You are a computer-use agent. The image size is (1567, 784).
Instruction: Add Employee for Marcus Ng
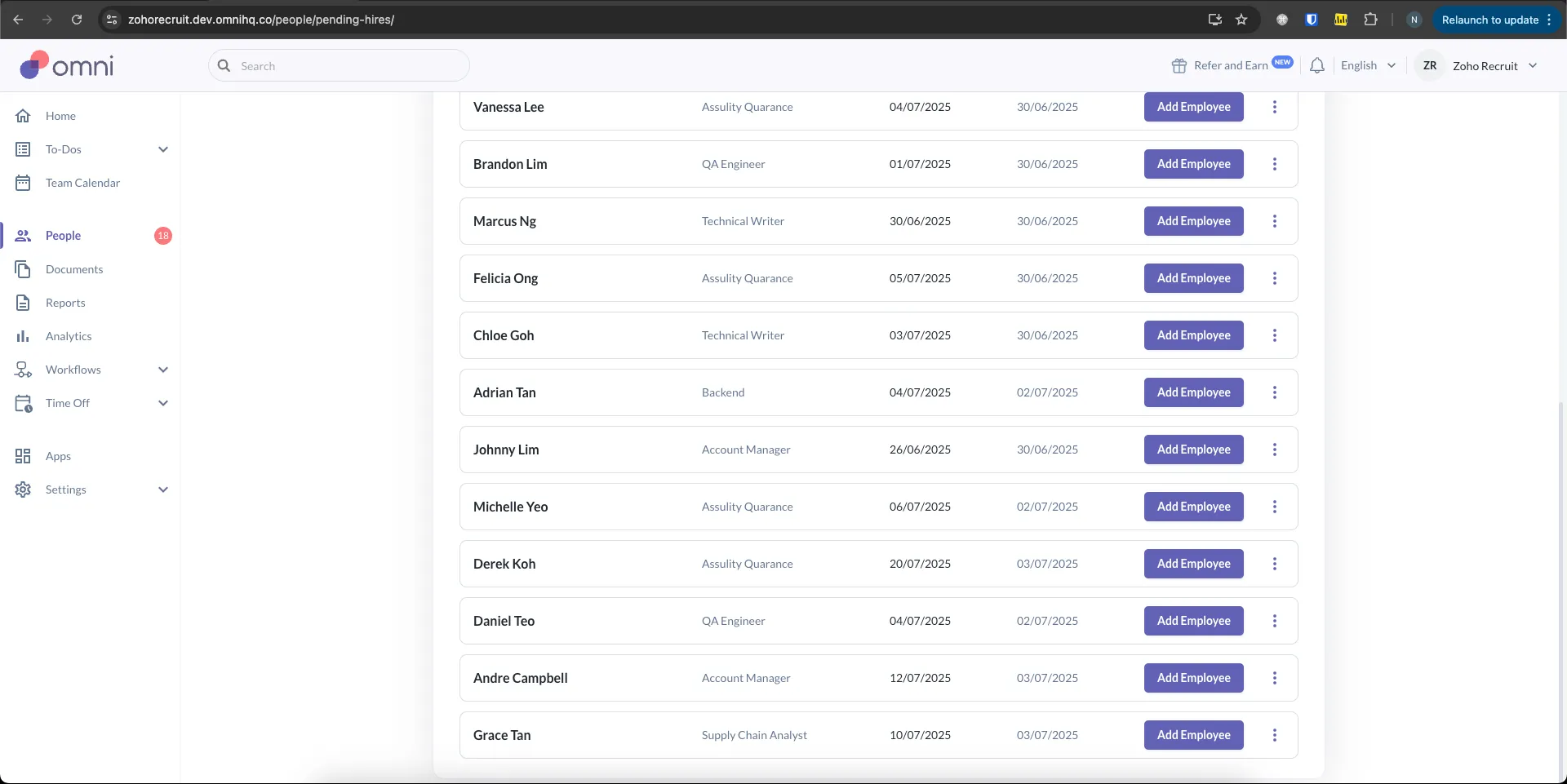point(1193,221)
